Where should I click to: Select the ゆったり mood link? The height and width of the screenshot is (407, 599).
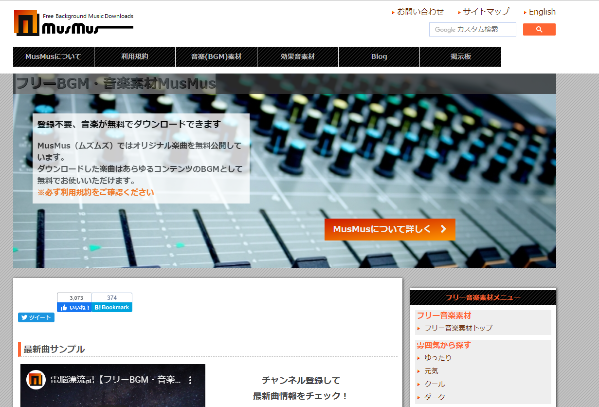pyautogui.click(x=438, y=358)
